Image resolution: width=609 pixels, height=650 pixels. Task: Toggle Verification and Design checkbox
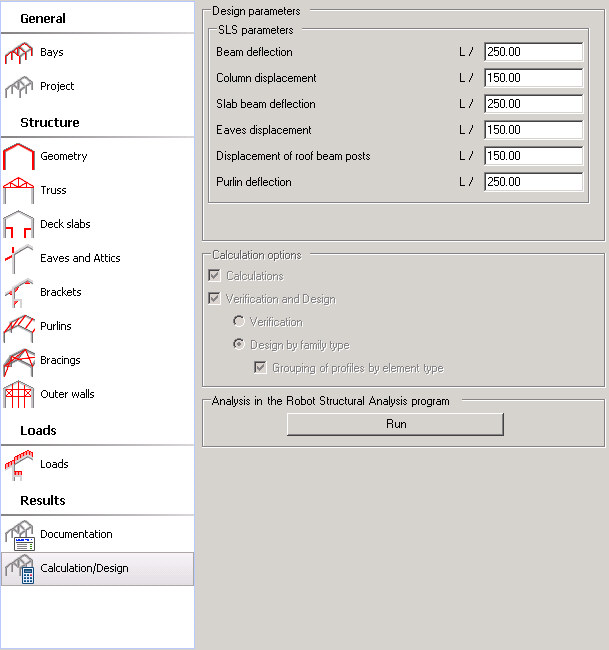215,299
